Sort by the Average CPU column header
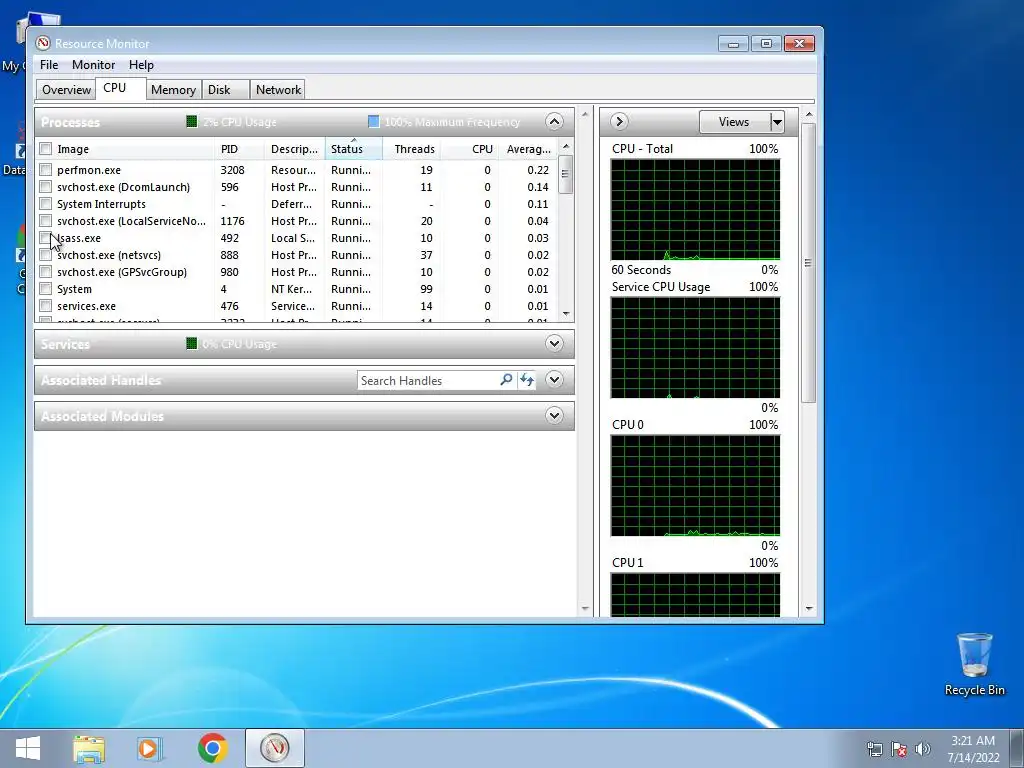The height and width of the screenshot is (768, 1024). click(x=528, y=149)
